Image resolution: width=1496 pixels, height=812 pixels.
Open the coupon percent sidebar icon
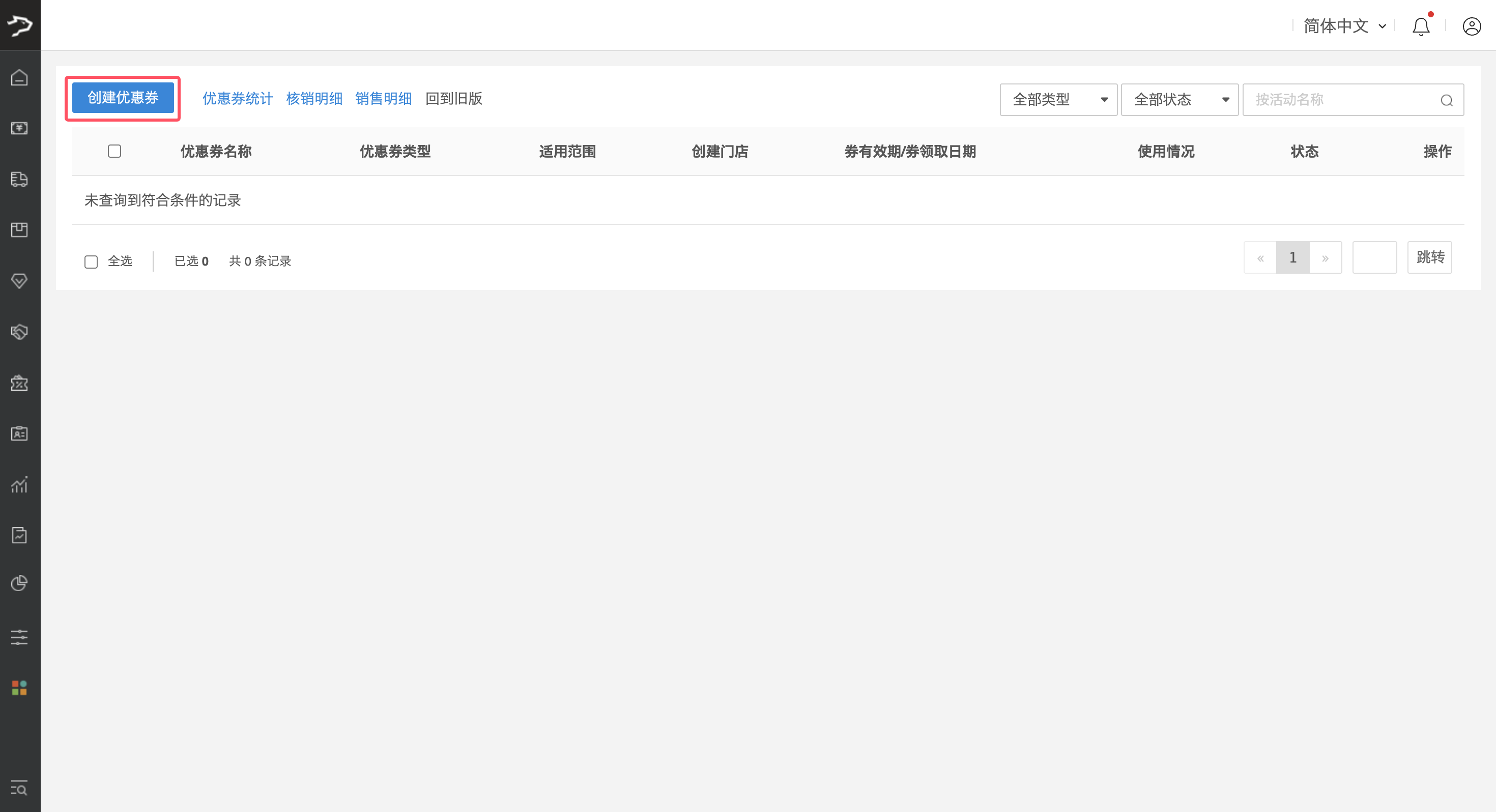point(19,383)
